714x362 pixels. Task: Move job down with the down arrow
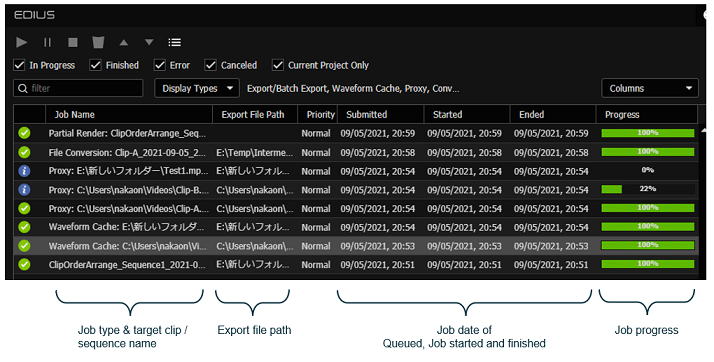click(x=149, y=42)
